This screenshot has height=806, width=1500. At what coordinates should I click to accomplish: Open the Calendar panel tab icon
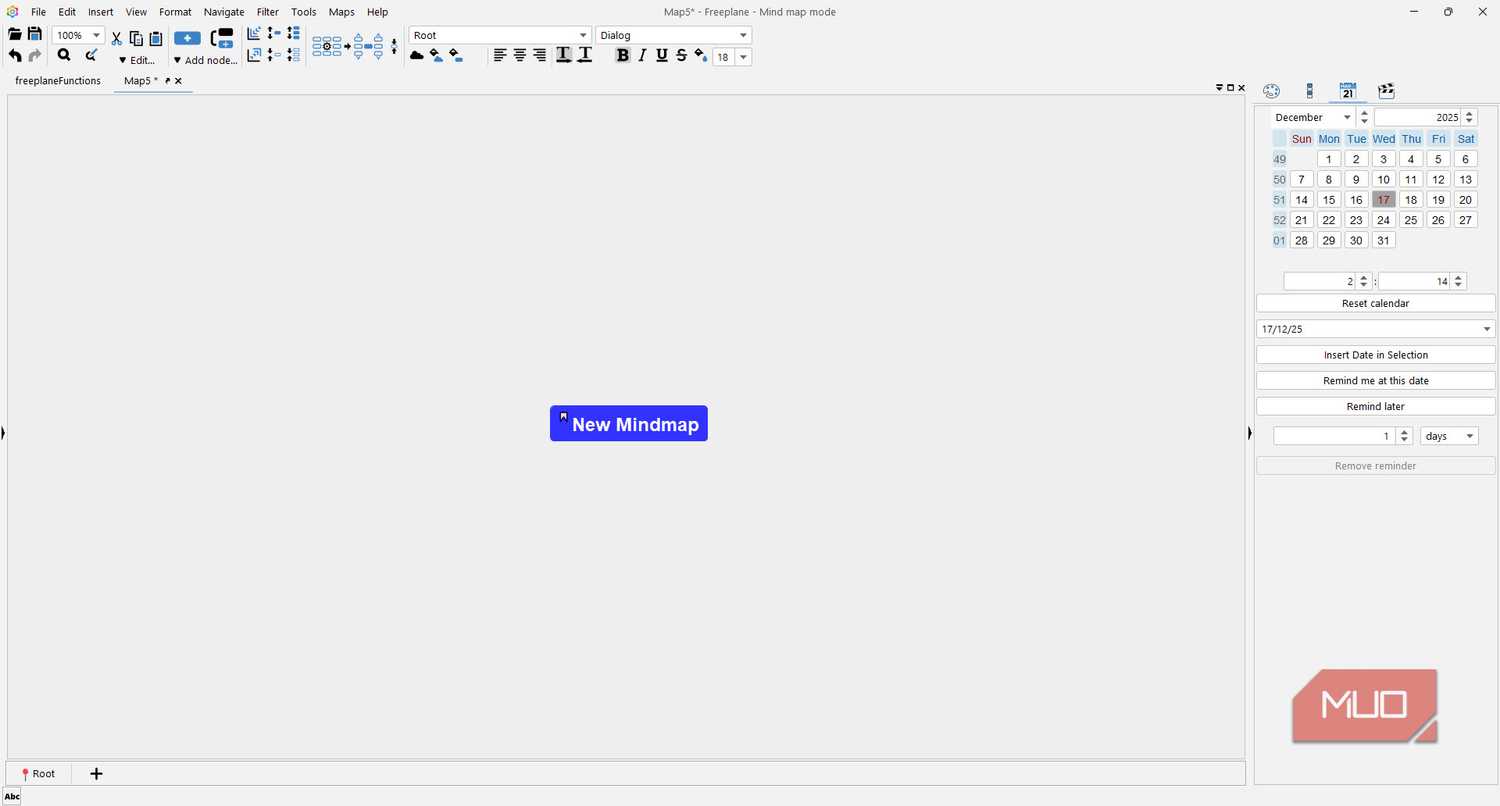click(x=1347, y=91)
